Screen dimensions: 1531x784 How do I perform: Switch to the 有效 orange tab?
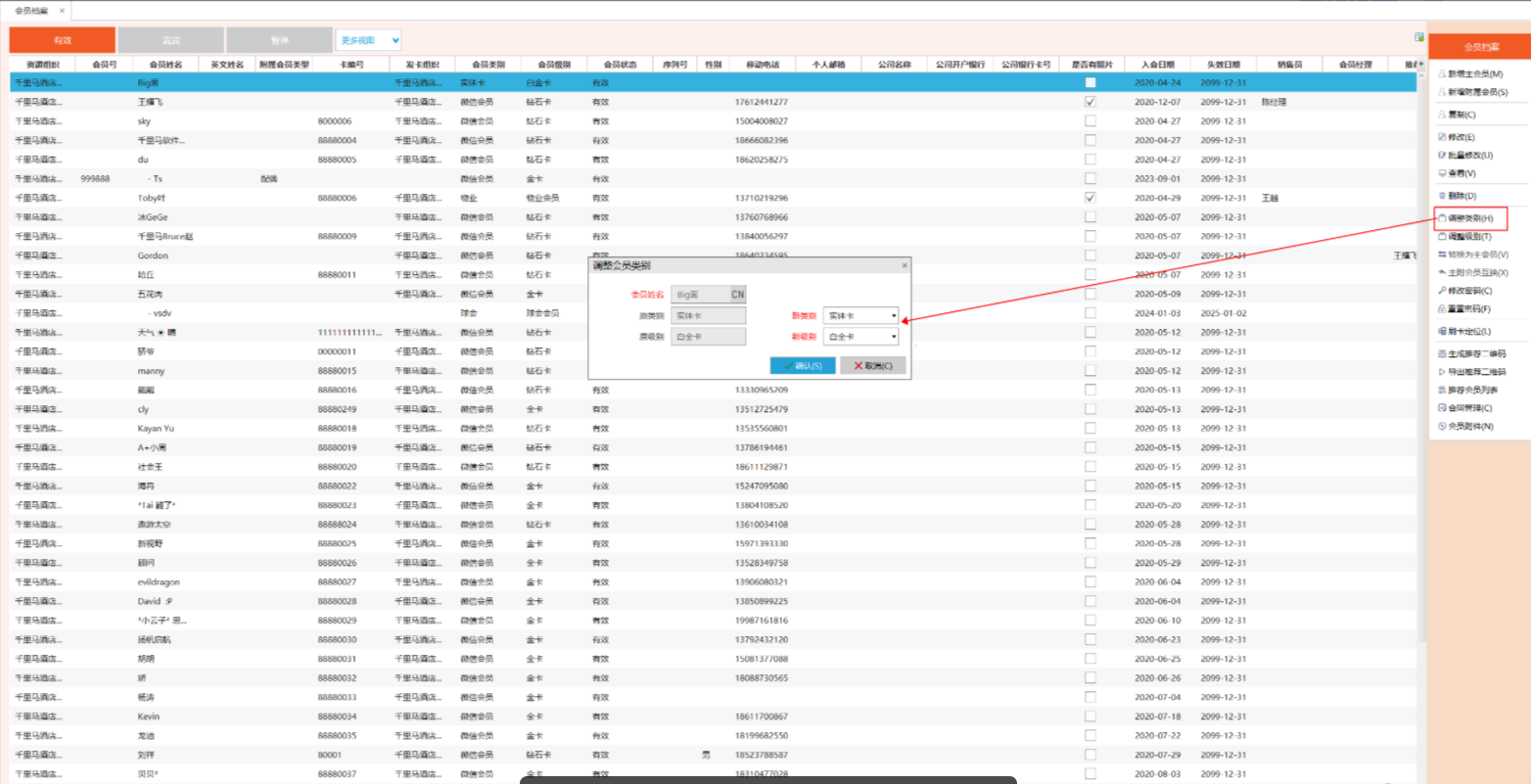point(63,40)
